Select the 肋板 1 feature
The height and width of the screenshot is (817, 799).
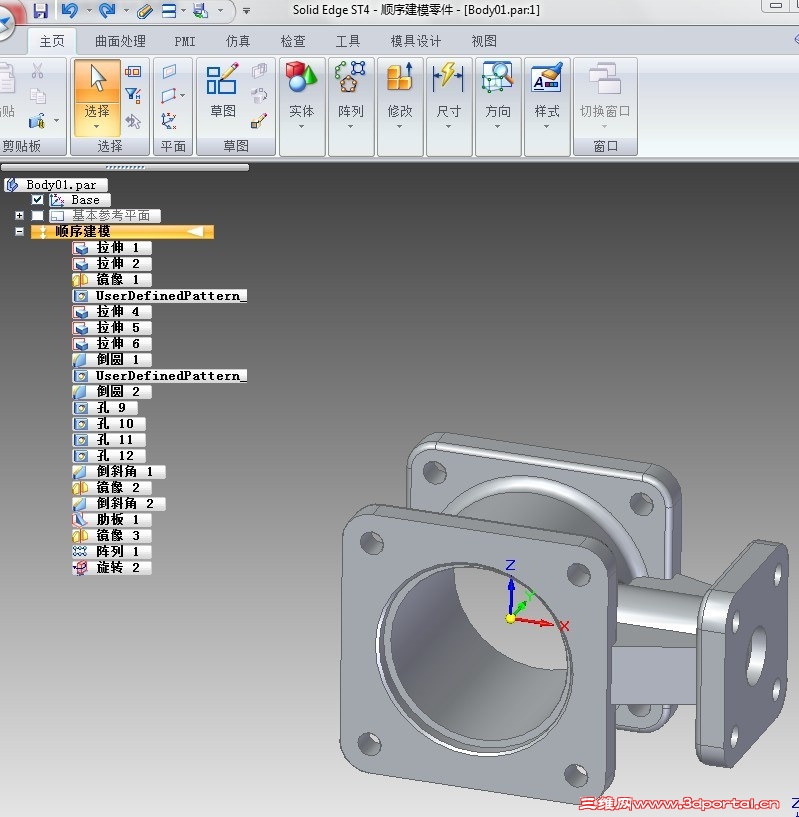click(112, 520)
